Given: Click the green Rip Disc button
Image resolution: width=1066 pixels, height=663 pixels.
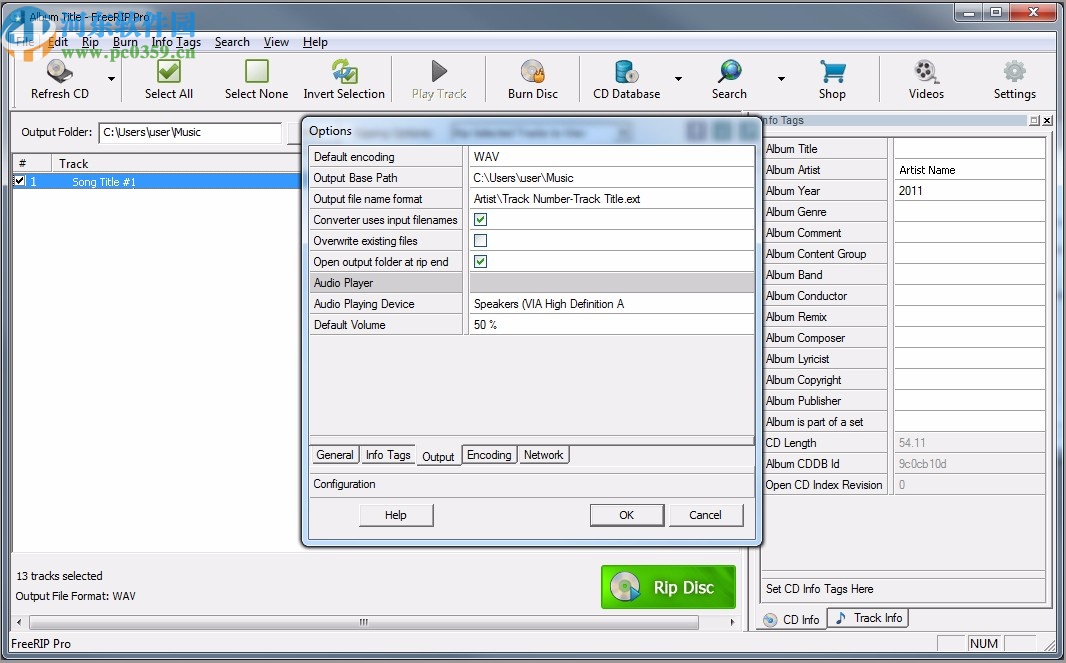Looking at the screenshot, I should tap(668, 587).
